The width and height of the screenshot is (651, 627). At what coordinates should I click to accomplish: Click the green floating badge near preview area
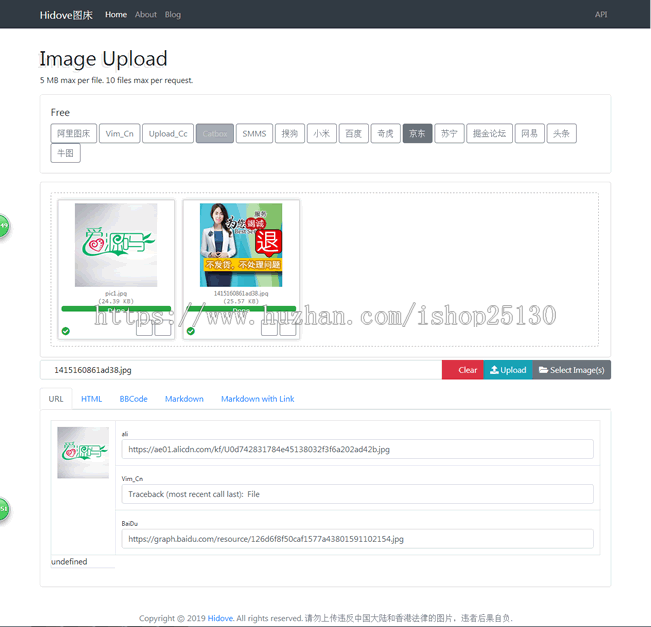coord(4,226)
